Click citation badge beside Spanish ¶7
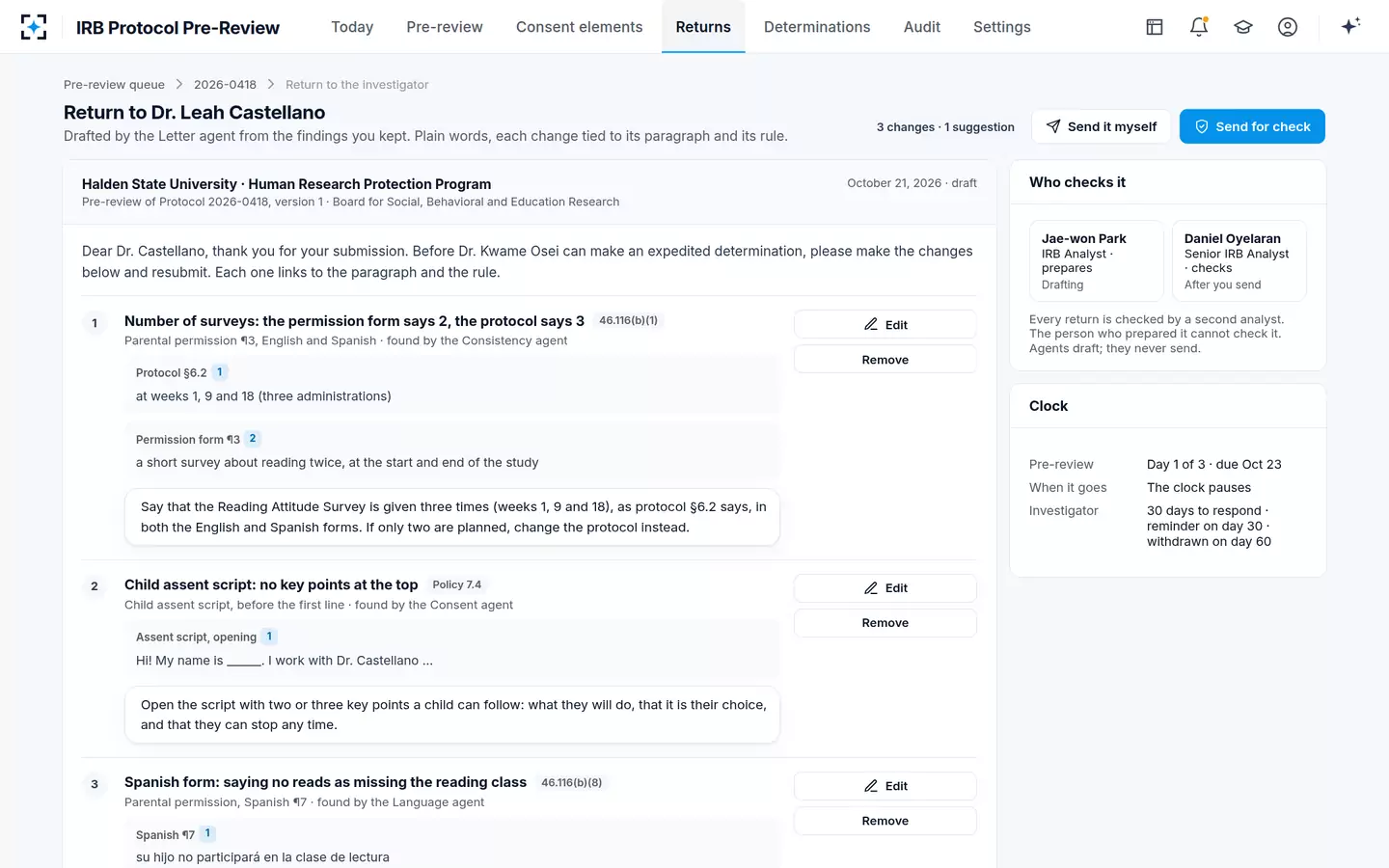The image size is (1389, 868). [x=207, y=833]
